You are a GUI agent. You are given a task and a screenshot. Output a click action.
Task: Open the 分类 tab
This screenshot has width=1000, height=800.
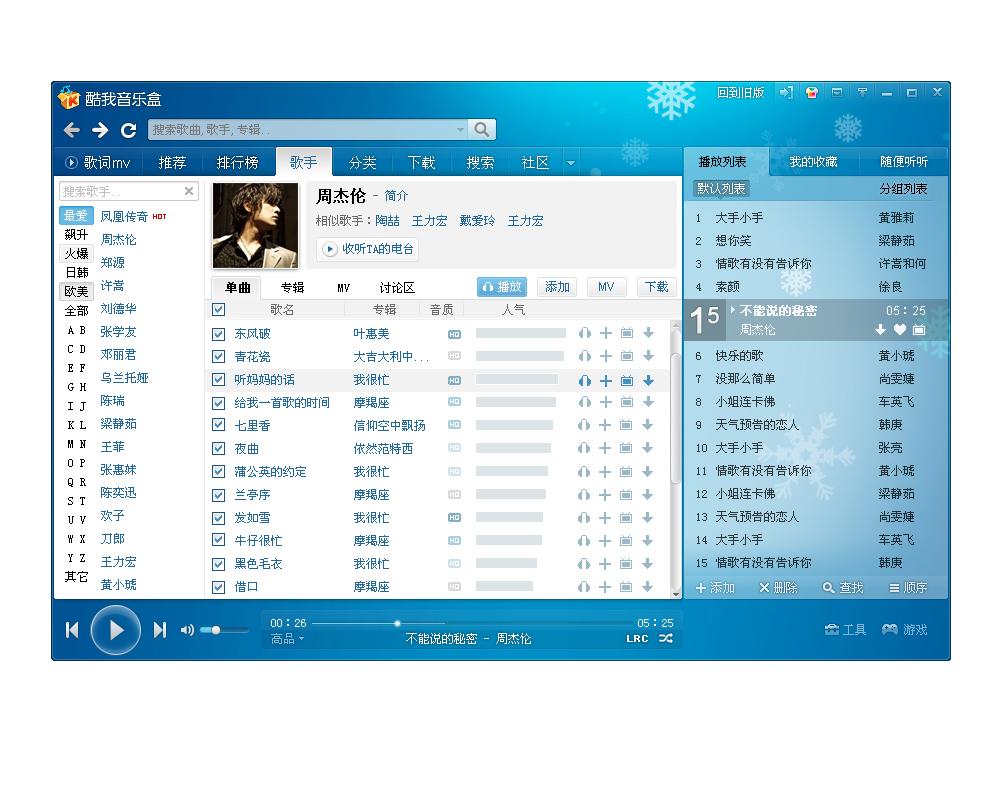click(x=362, y=163)
